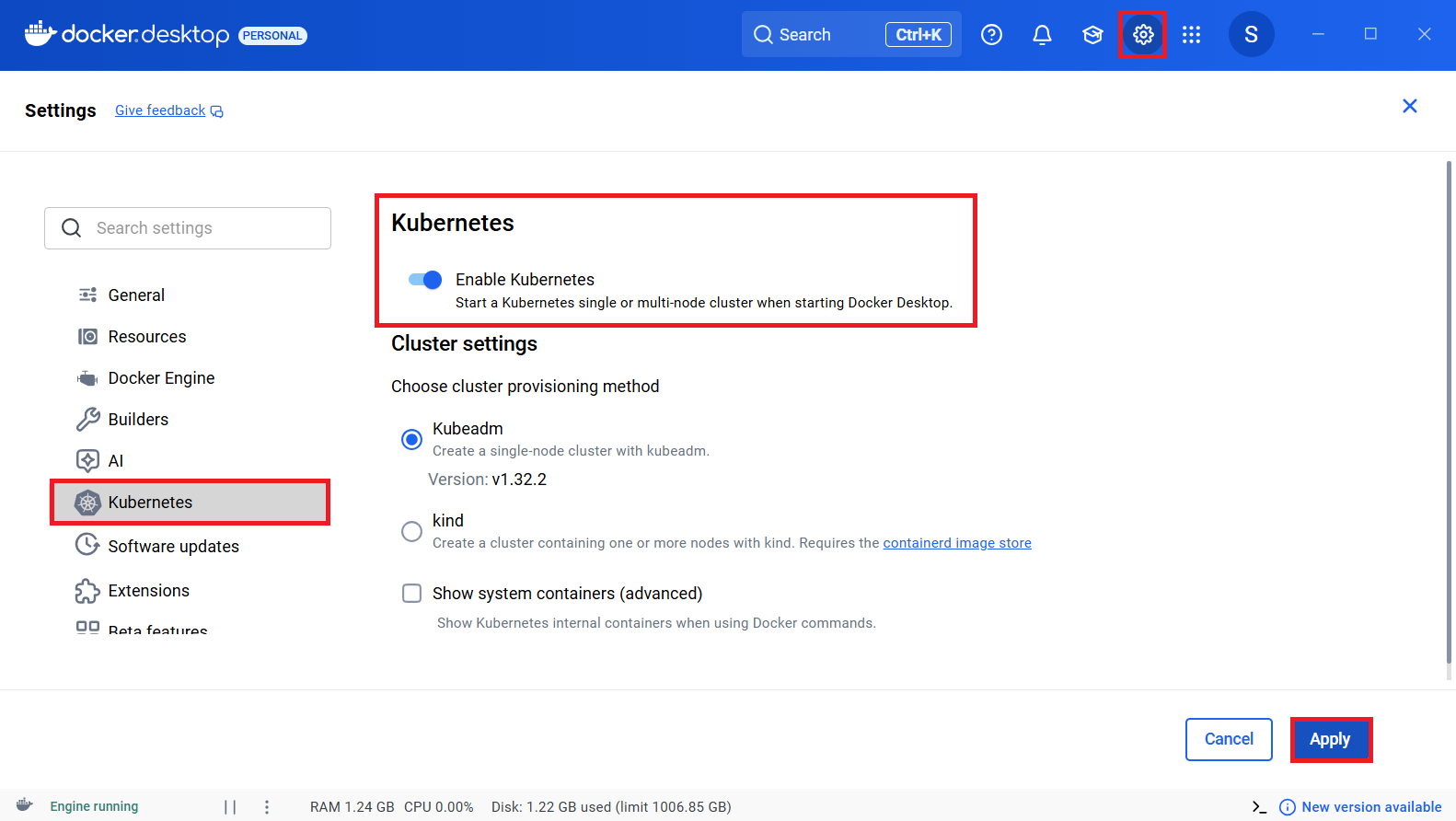Click the info icon beside New version
Screen dimensions: 1456x821
pyautogui.click(x=1288, y=807)
